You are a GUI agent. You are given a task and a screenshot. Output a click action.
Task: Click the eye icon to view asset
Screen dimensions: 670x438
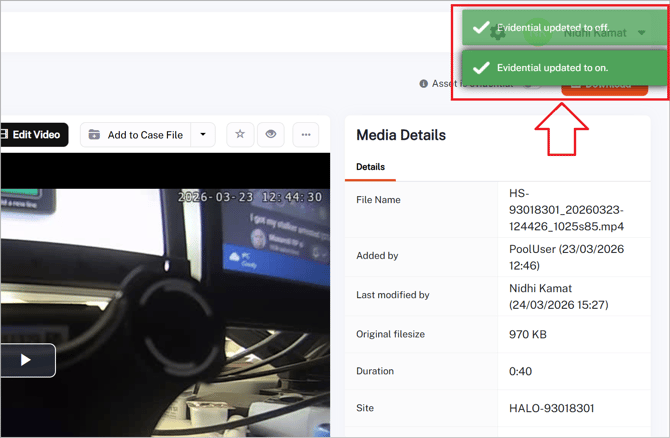click(x=270, y=135)
